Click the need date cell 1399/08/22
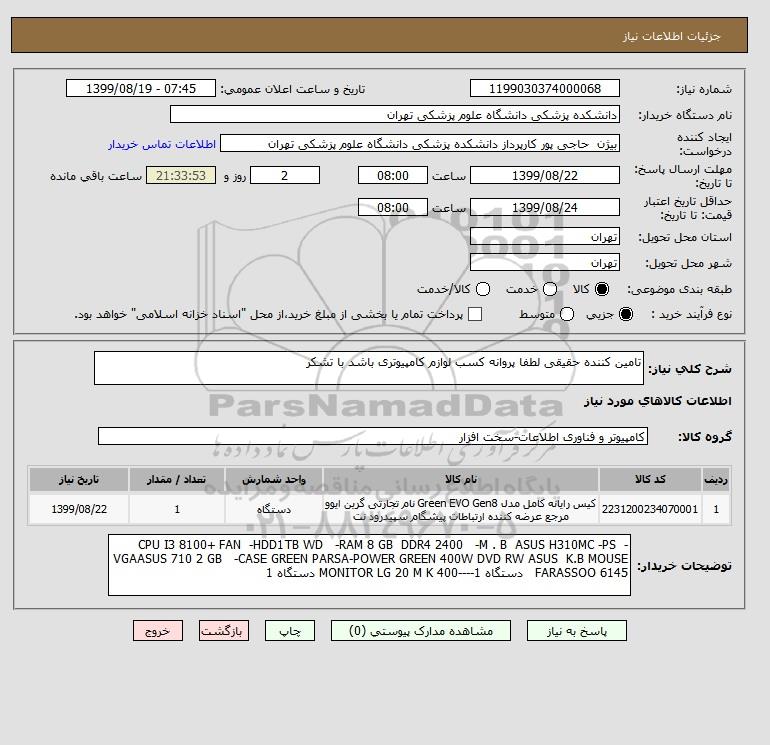Screen dimensions: 770x745 [x=79, y=509]
